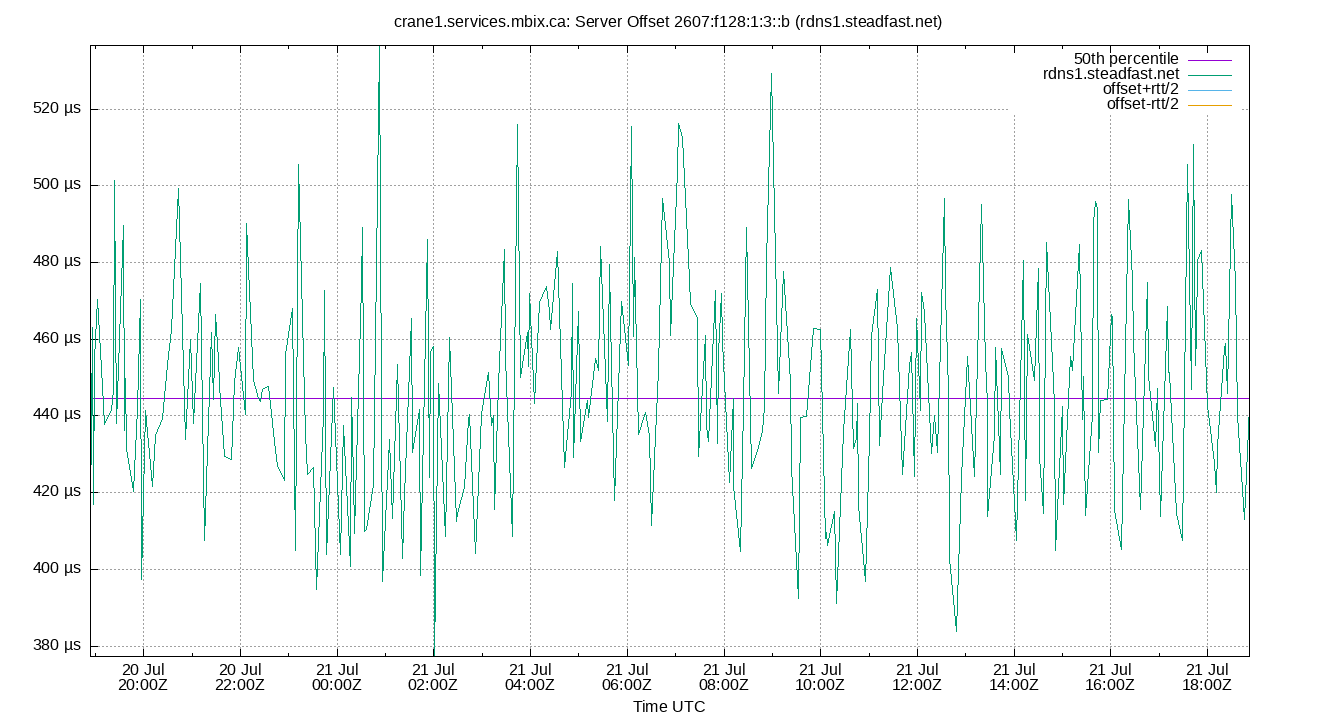Viewport: 1340px width, 720px height.
Task: Click the '21 Jul 00:00Z' x-axis label
Action: coord(337,677)
